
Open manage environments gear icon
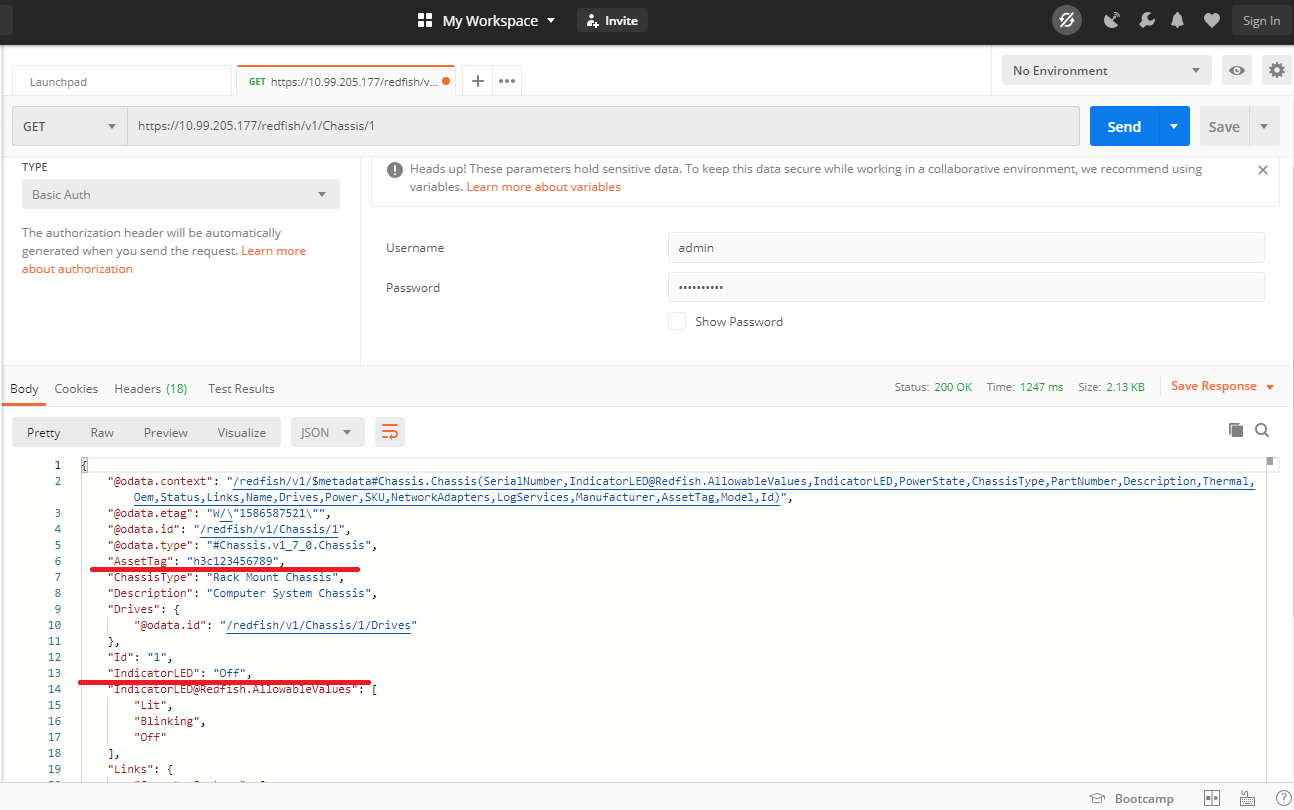click(1276, 70)
